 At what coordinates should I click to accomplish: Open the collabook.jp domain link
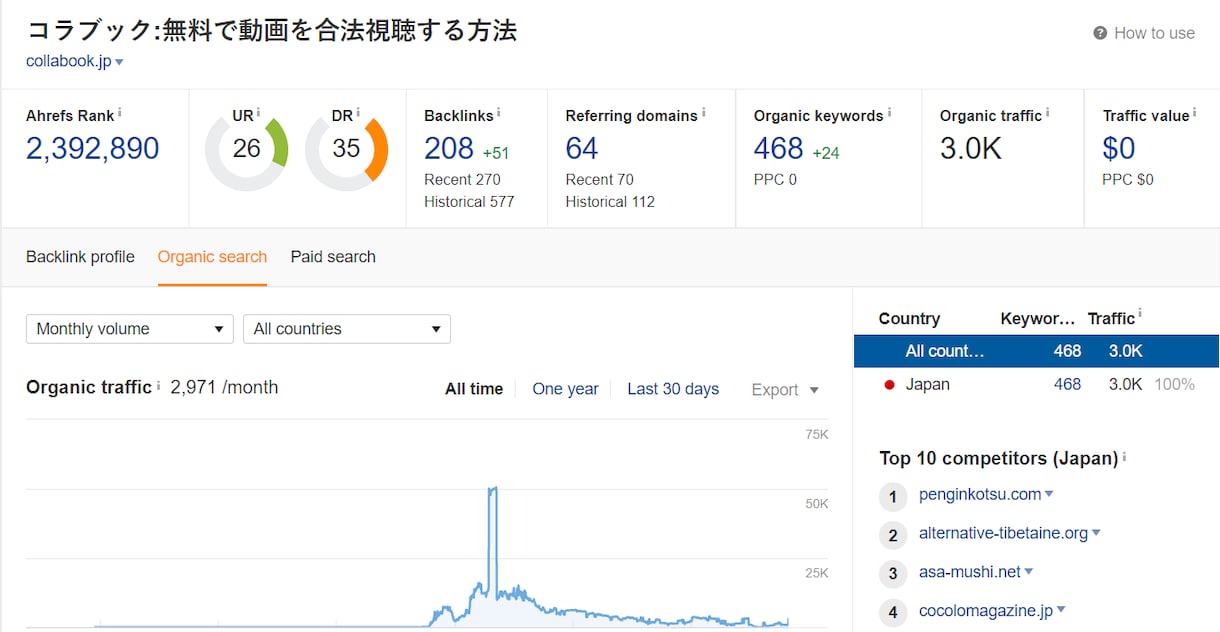point(69,61)
